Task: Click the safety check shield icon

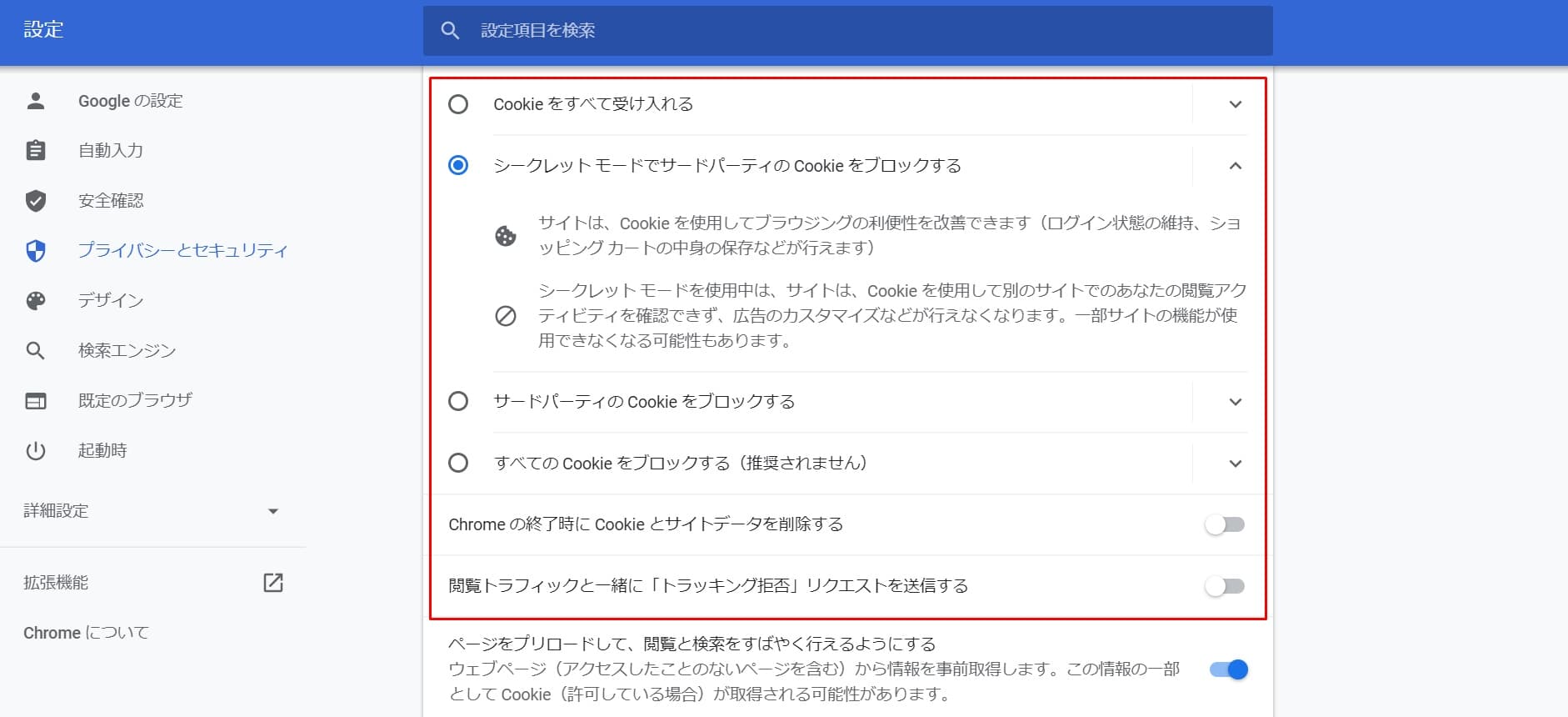Action: click(x=35, y=201)
